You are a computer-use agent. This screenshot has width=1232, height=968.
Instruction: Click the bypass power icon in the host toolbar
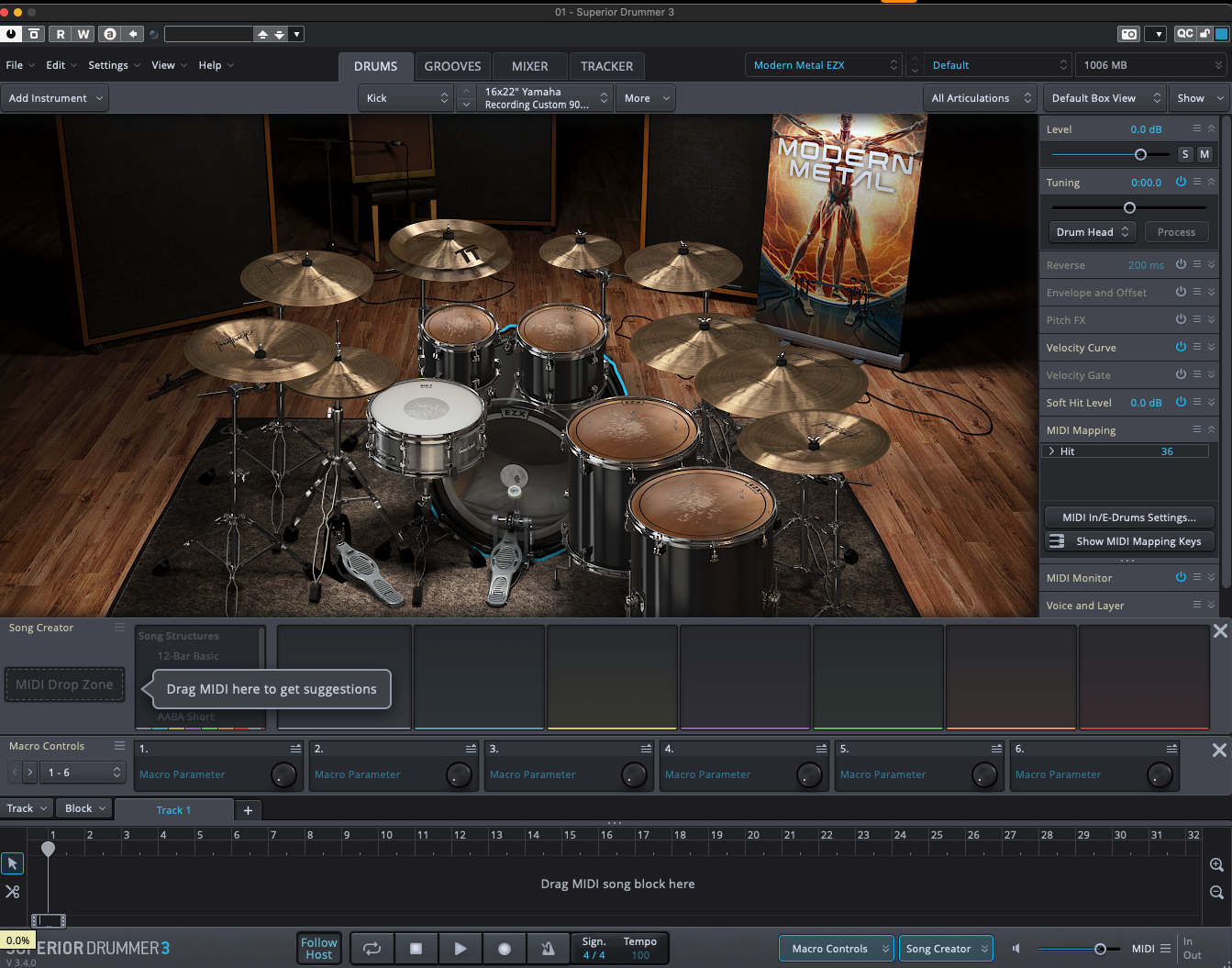[11, 34]
